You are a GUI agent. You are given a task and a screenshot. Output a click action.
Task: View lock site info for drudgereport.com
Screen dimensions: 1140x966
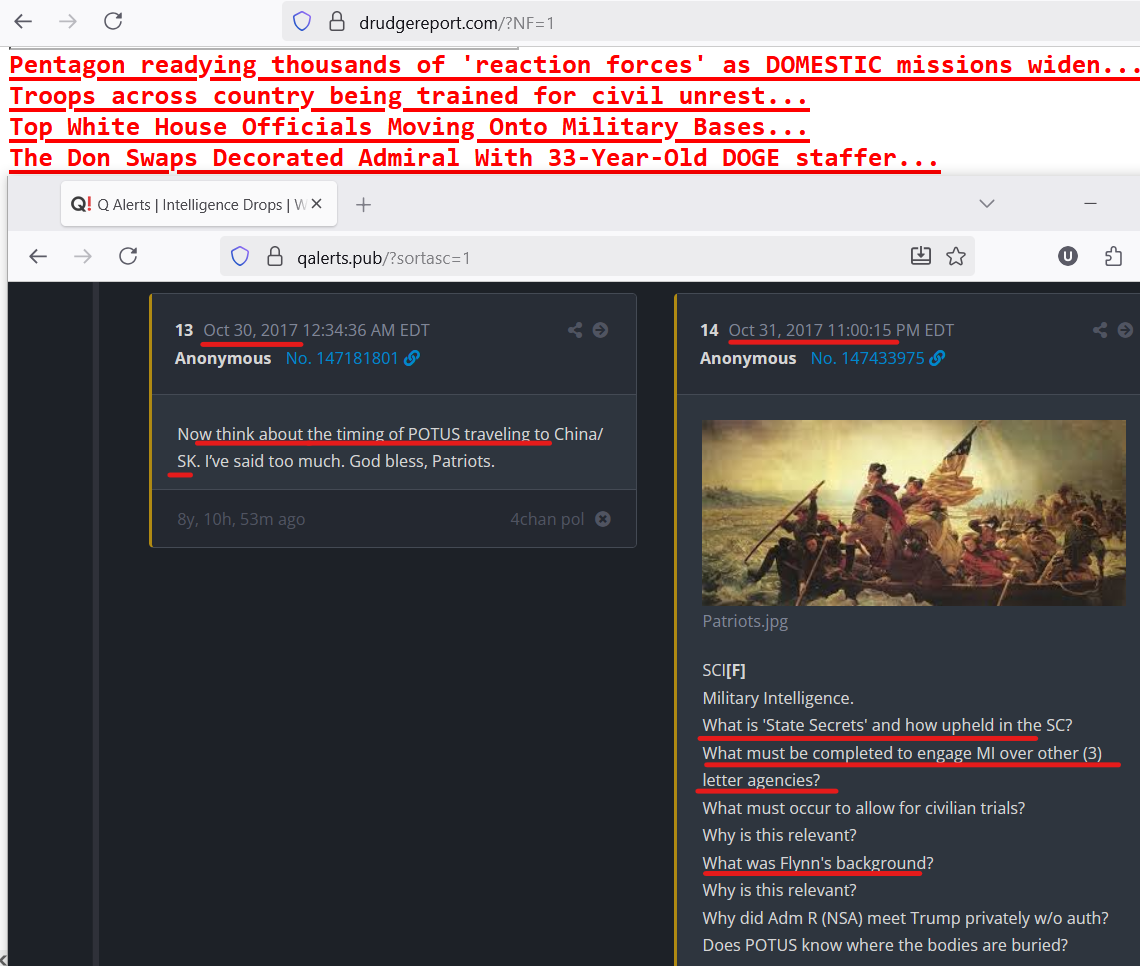[x=337, y=22]
